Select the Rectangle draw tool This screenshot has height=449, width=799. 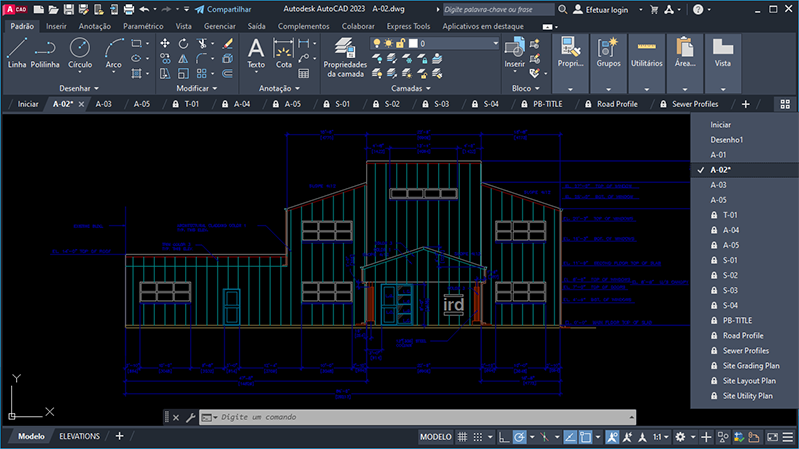(136, 44)
